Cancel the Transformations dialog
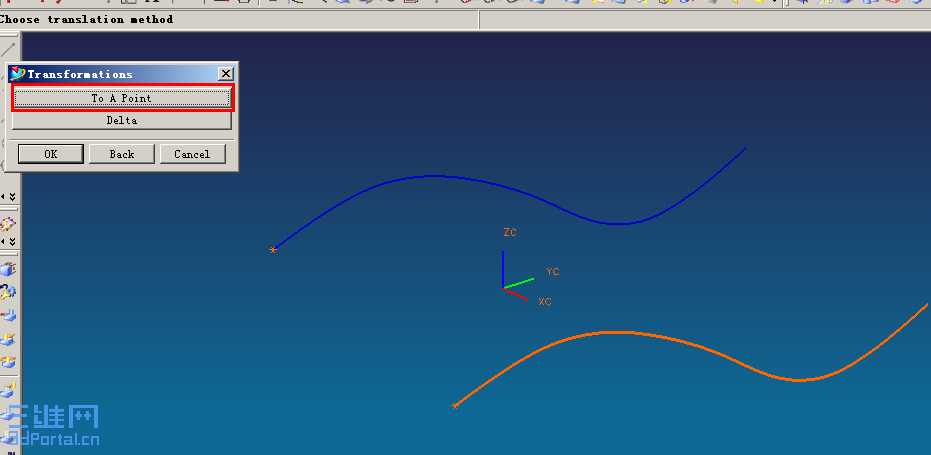 (192, 154)
